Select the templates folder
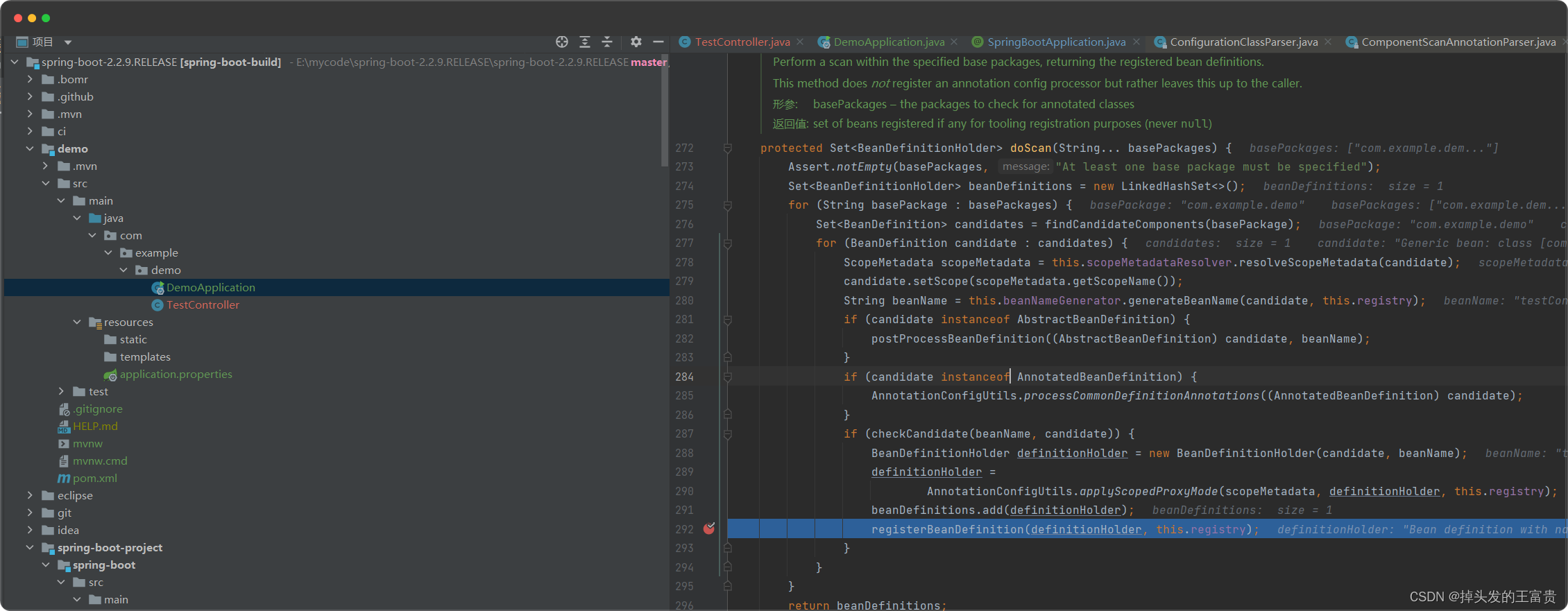The image size is (1568, 611). (x=145, y=357)
